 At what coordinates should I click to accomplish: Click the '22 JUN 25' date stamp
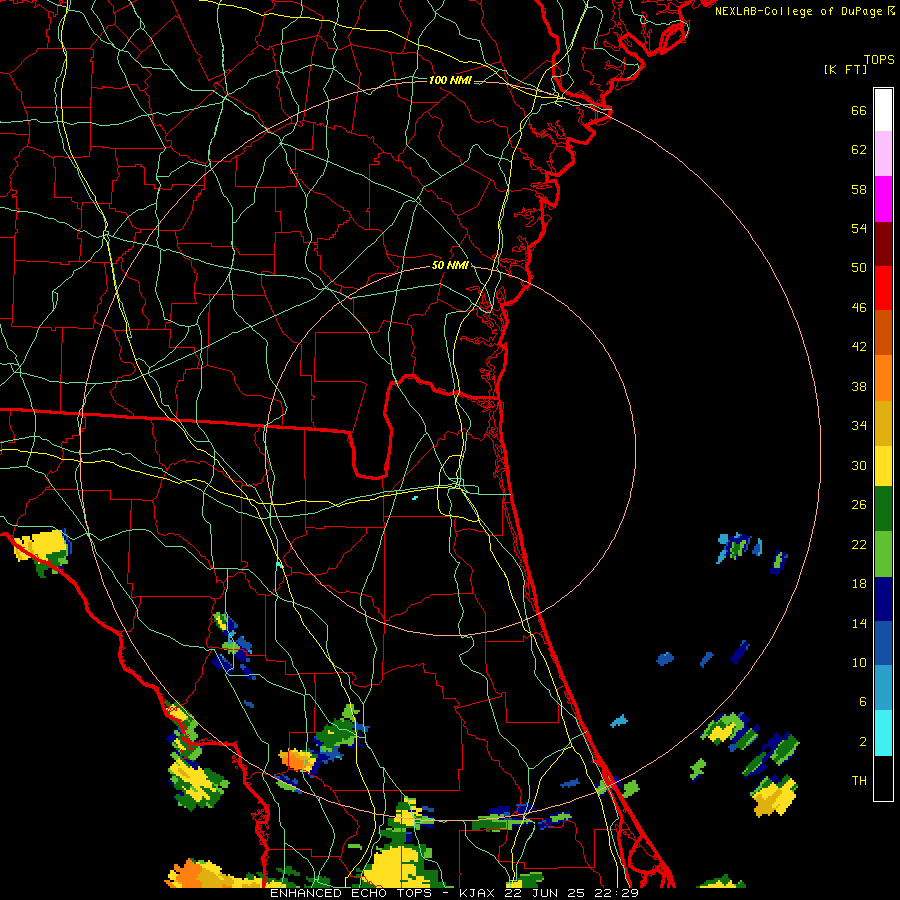click(545, 893)
